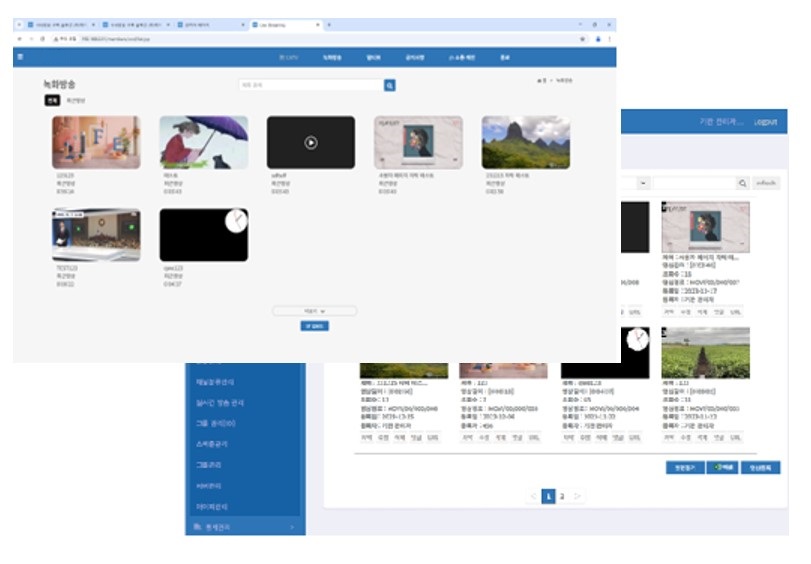Open the dropdown below the video grid
This screenshot has width=811, height=564.
click(x=314, y=311)
